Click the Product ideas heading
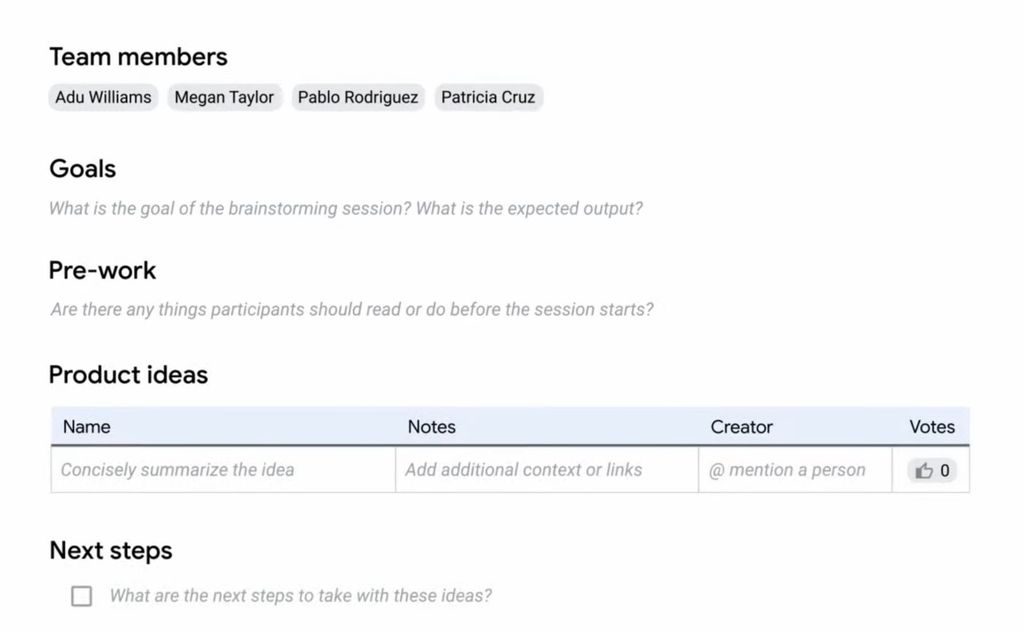Image resolution: width=1024 pixels, height=632 pixels. point(129,375)
